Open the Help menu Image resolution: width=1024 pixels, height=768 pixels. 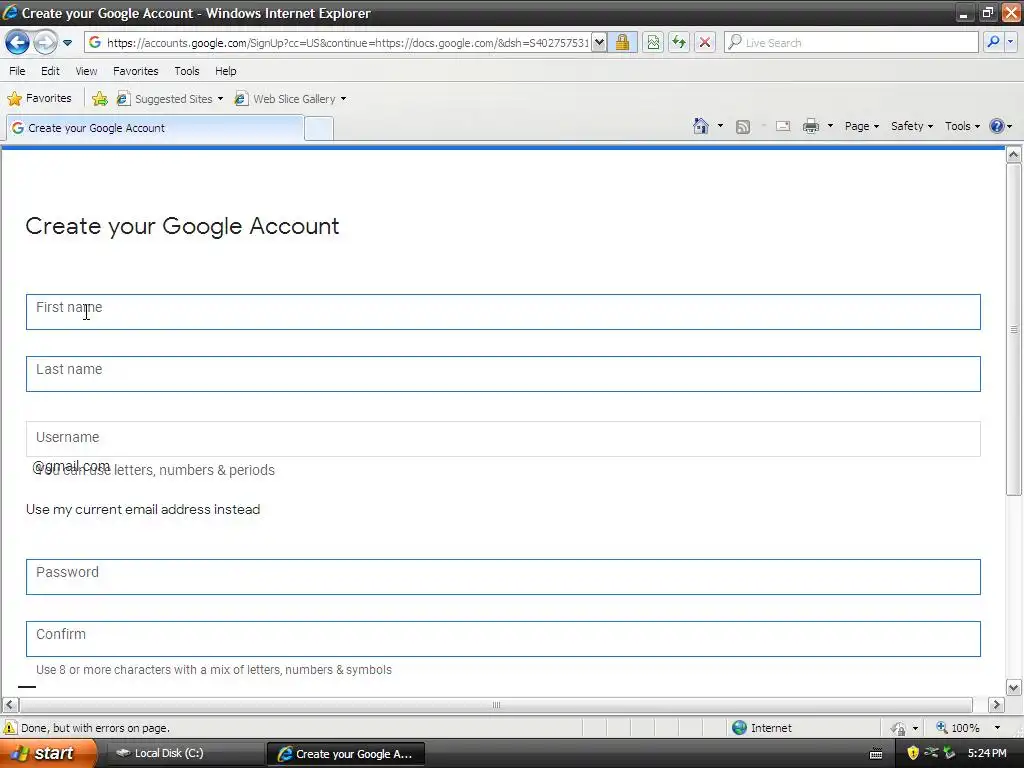click(226, 71)
